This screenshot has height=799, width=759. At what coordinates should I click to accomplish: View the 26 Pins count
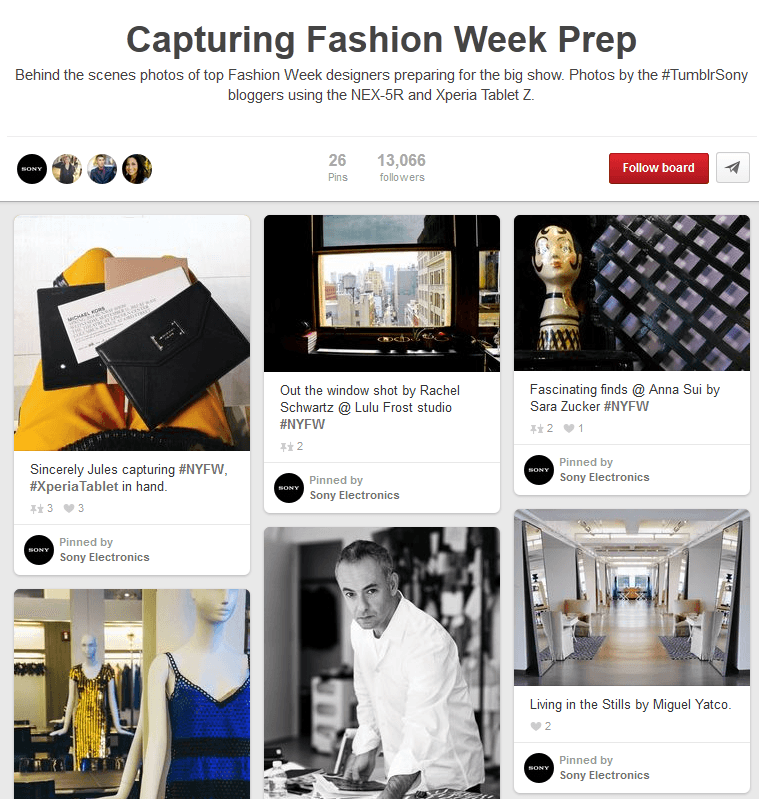pyautogui.click(x=337, y=168)
